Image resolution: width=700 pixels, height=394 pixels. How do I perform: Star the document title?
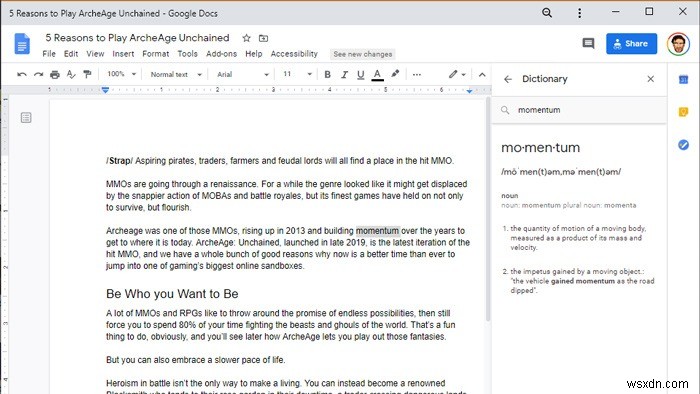(246, 38)
